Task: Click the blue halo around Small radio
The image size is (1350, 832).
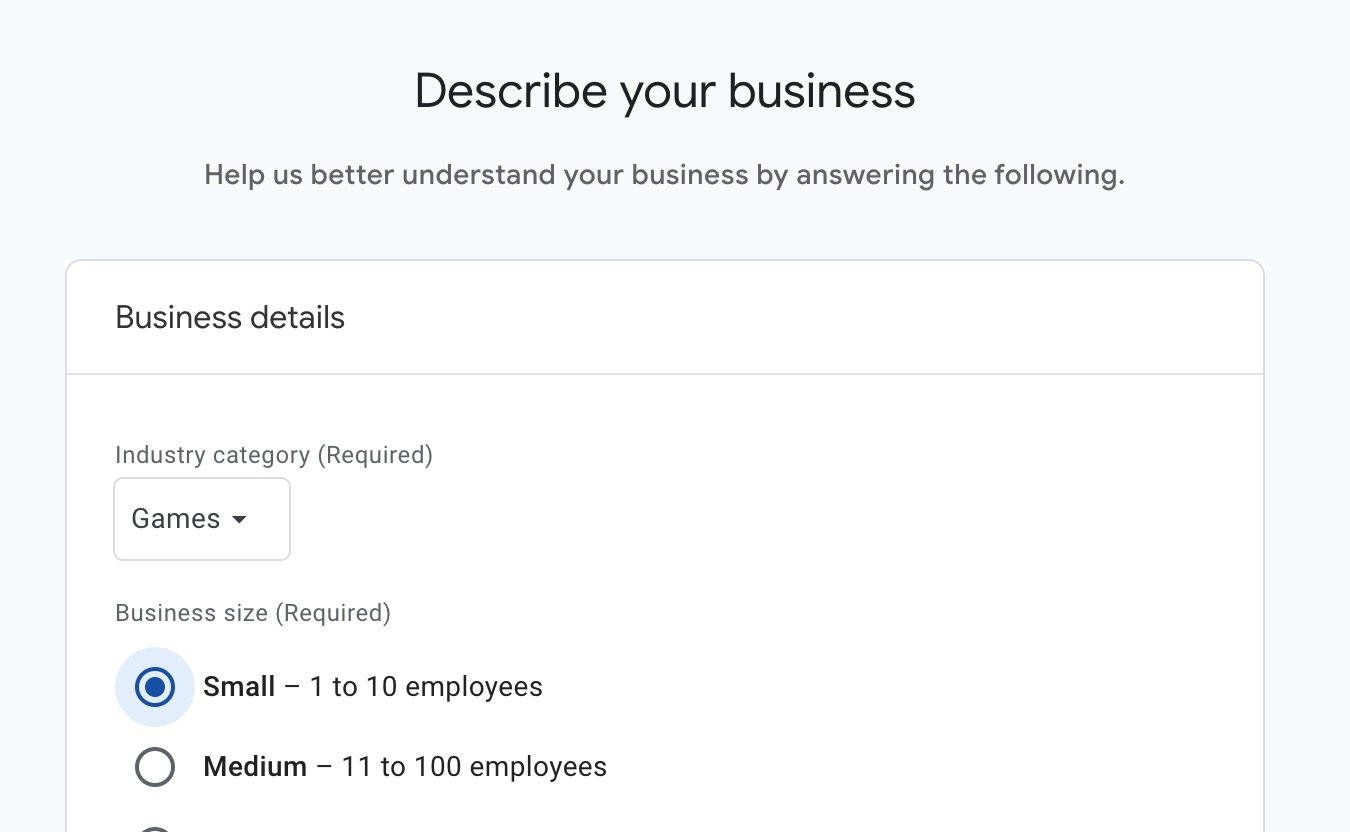Action: click(155, 687)
